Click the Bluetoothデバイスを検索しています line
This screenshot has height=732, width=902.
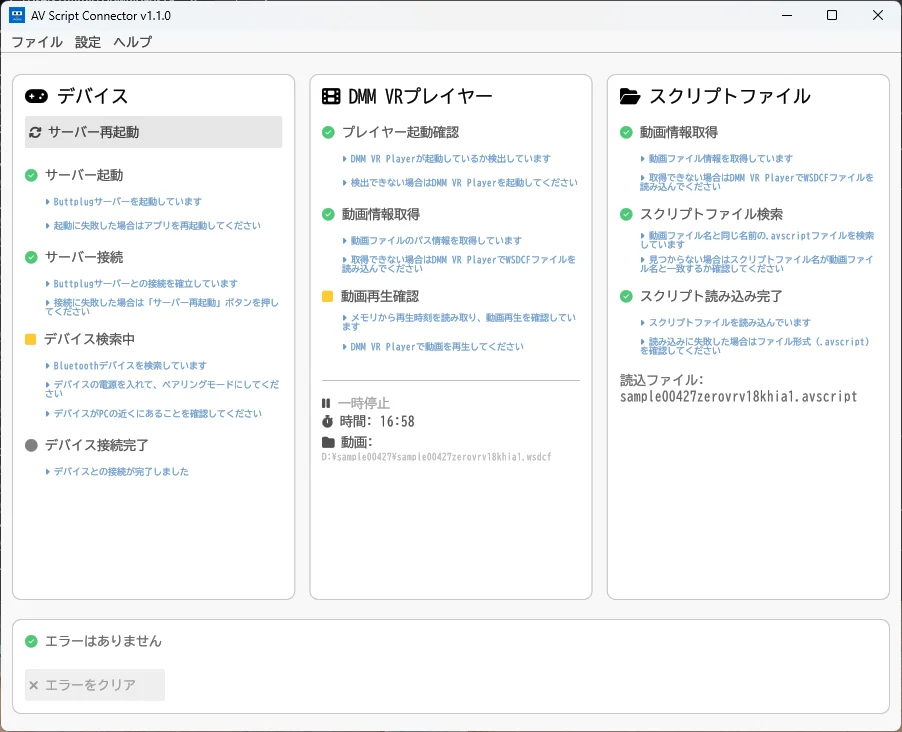tap(126, 365)
